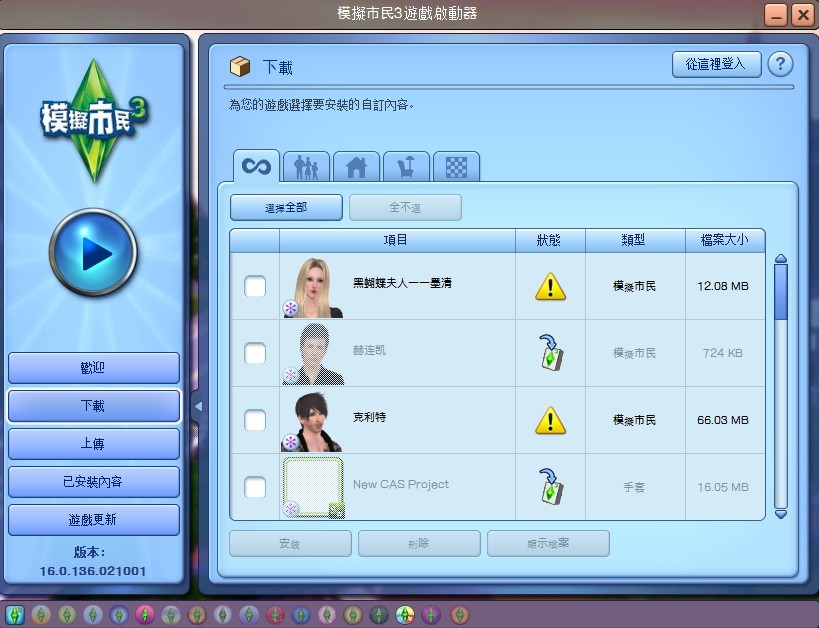This screenshot has height=628, width=819.
Task: Click the item name 赫连凯
Action: (369, 350)
